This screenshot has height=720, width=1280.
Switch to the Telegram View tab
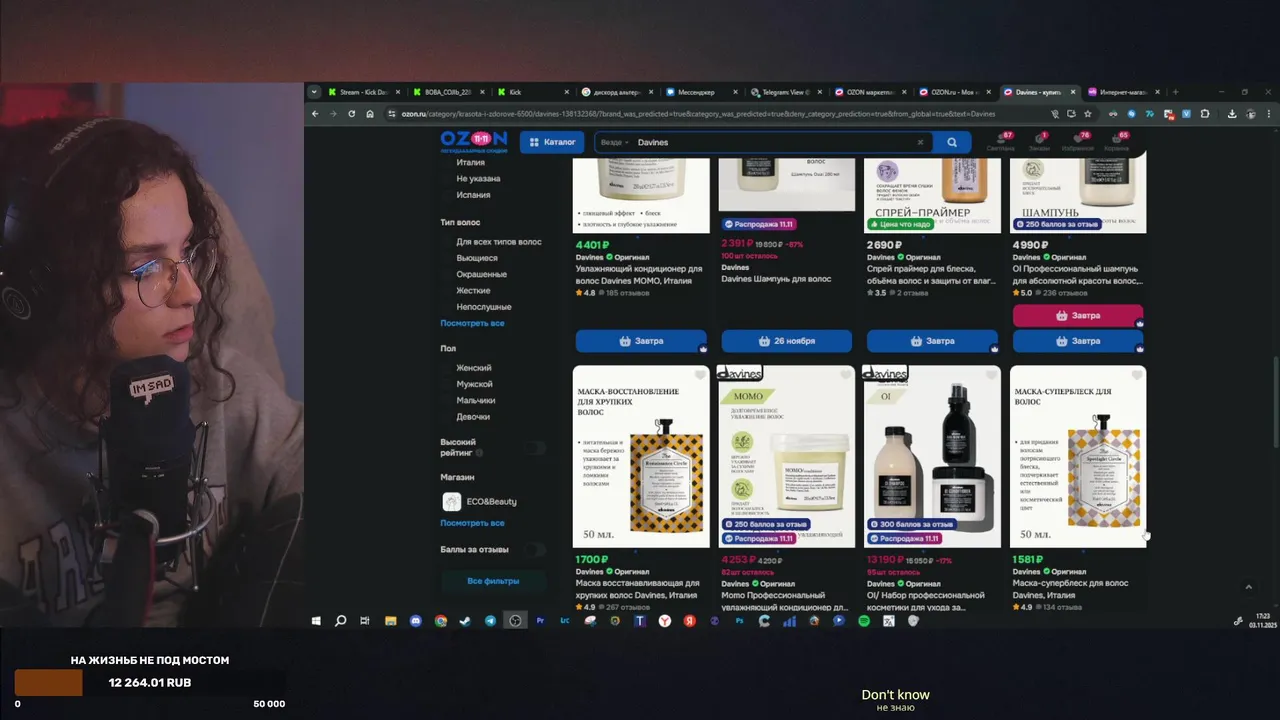787,92
